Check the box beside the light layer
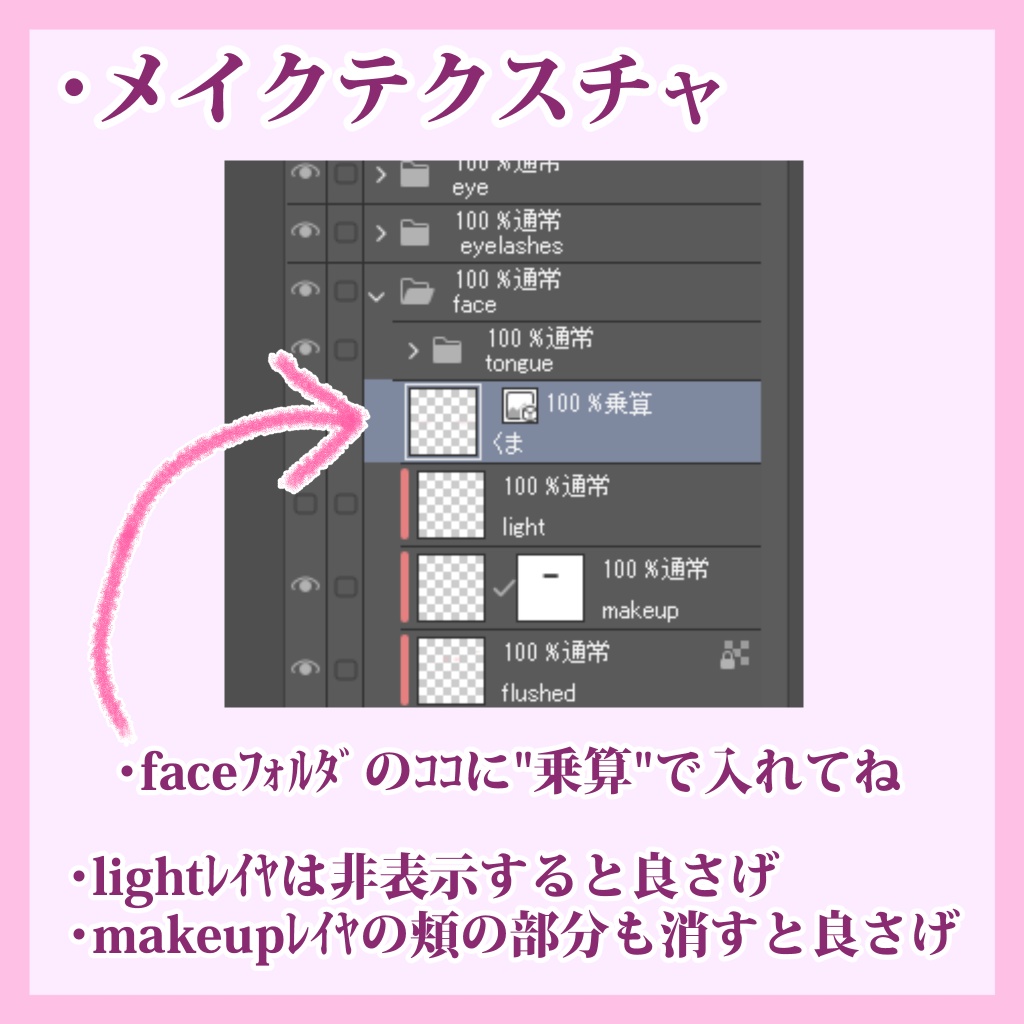 pyautogui.click(x=343, y=501)
